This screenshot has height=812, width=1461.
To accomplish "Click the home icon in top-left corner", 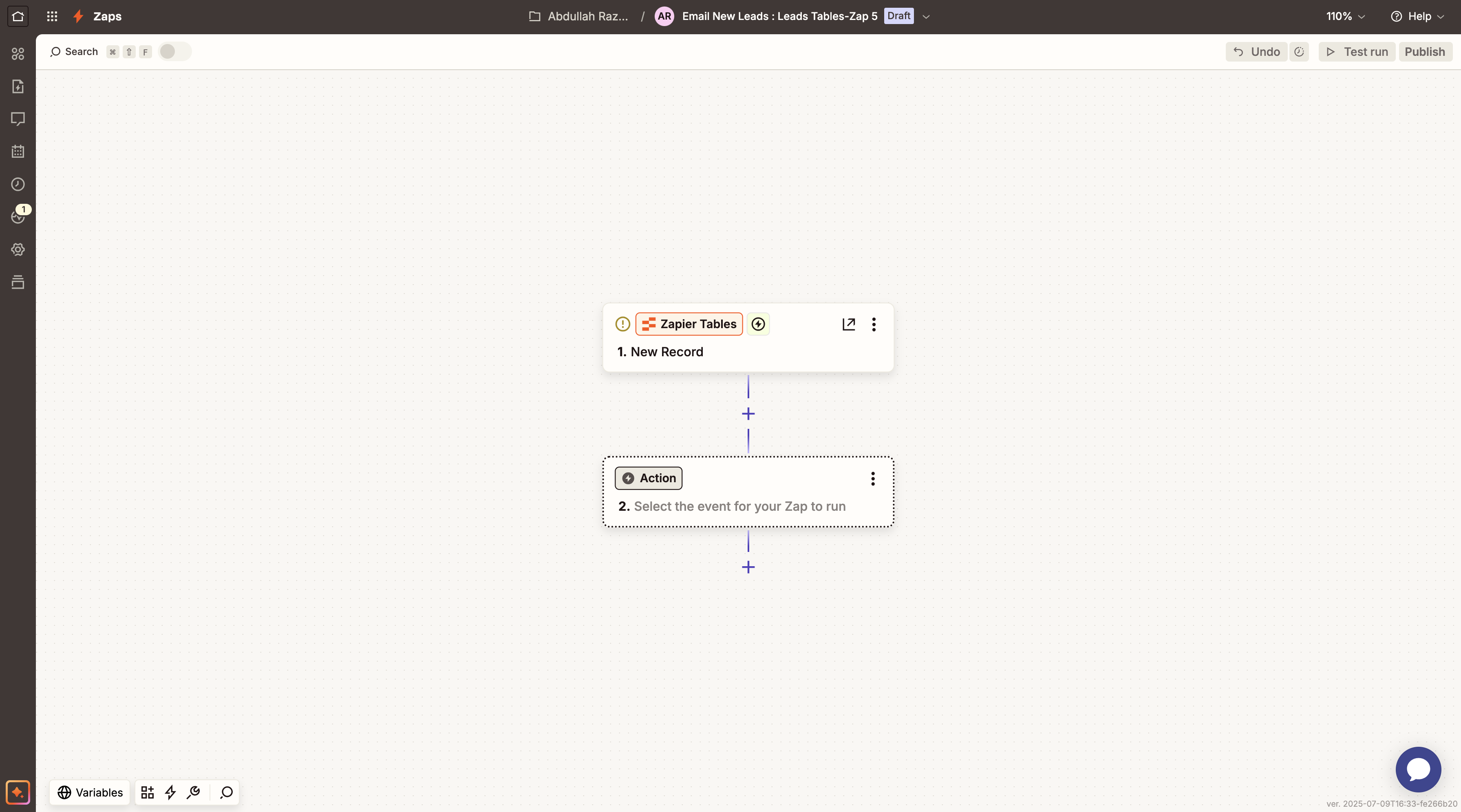I will 18,16.
